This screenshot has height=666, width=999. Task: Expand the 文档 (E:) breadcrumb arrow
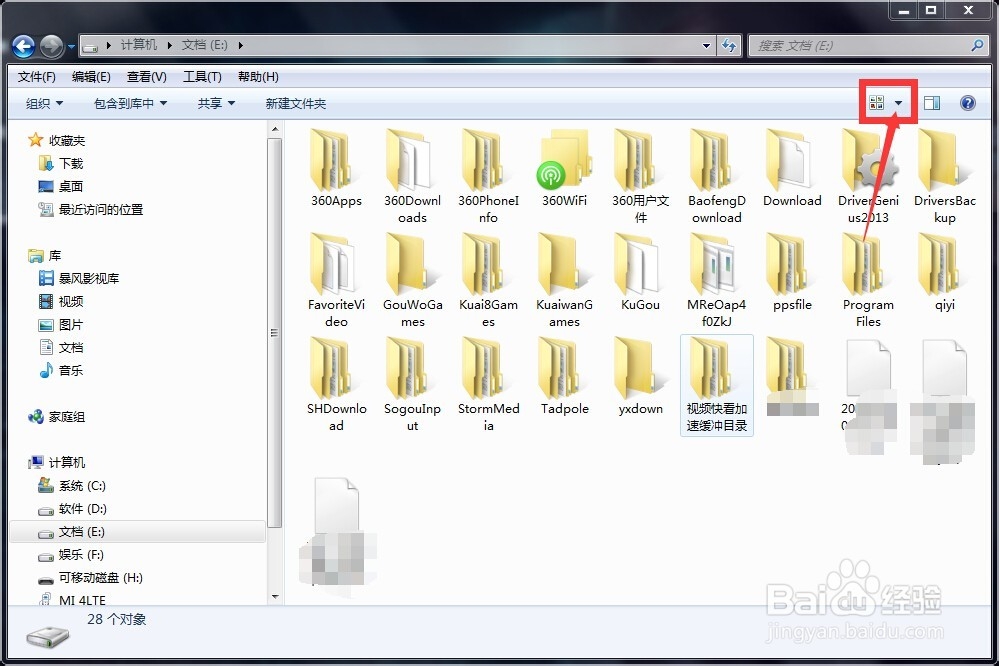[240, 45]
